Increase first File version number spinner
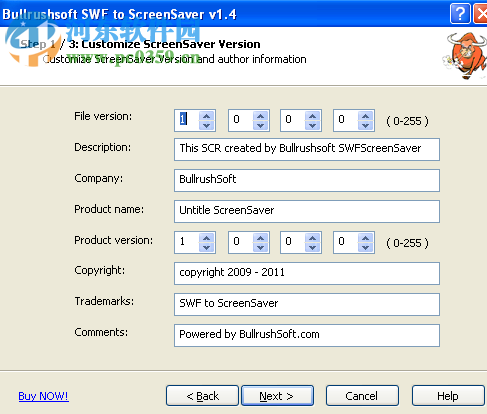Screen dimensions: 487x414 [207, 116]
